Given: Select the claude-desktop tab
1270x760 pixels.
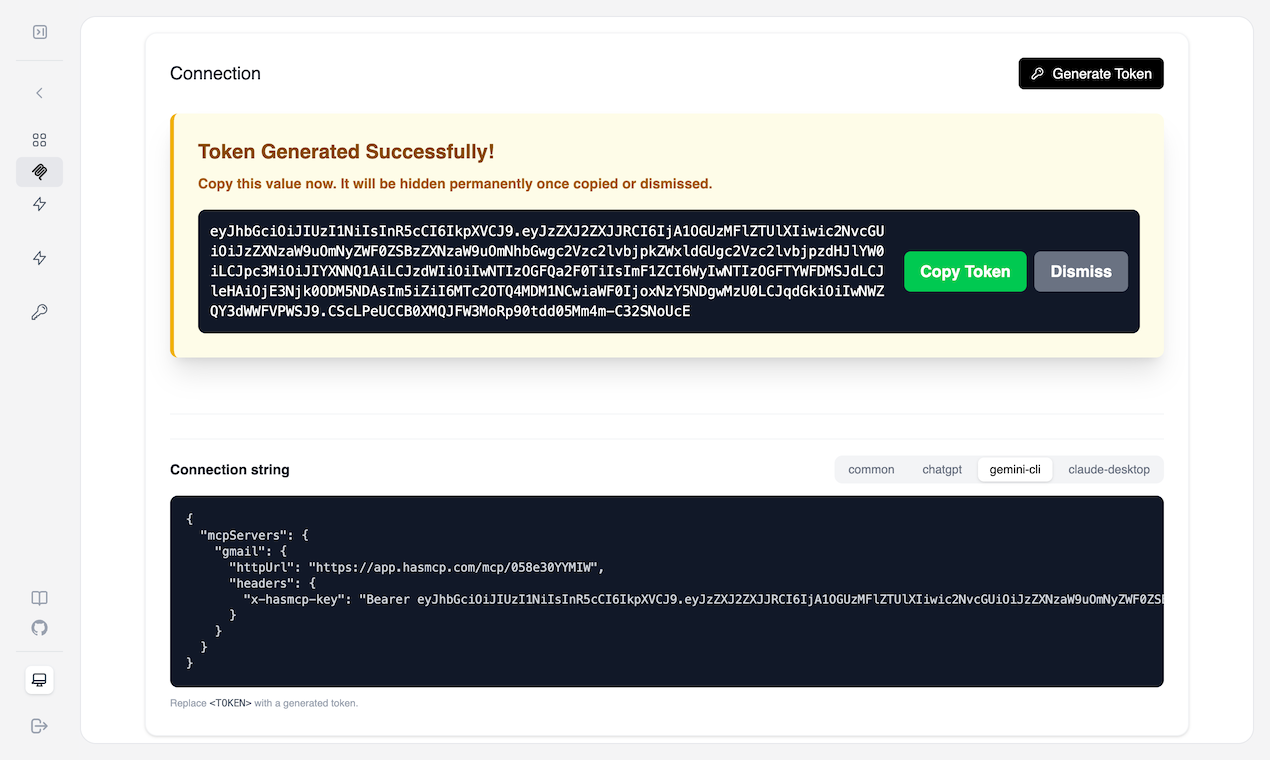Looking at the screenshot, I should 1108,469.
